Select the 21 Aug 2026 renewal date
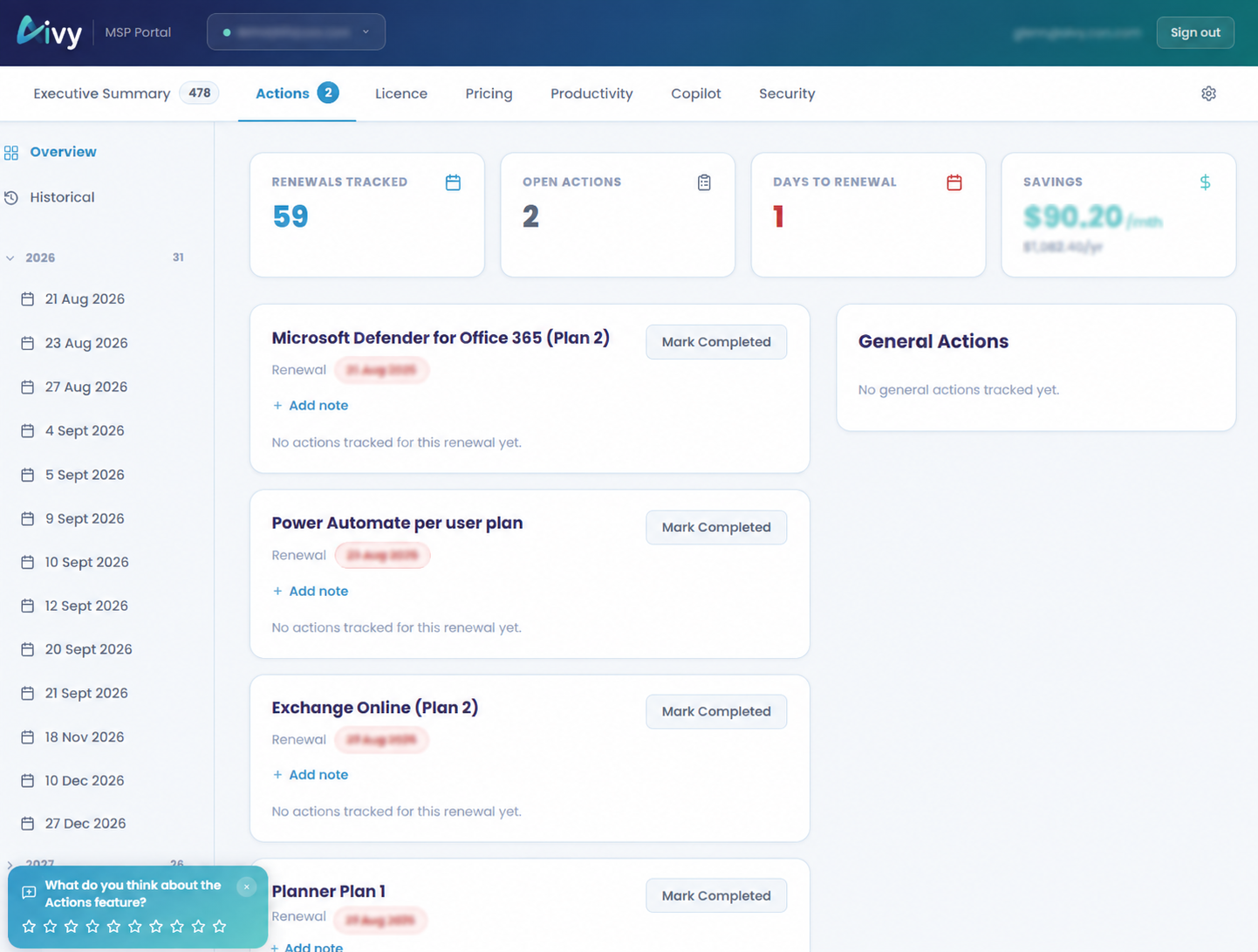Screen dimensions: 1258x952 (85, 299)
